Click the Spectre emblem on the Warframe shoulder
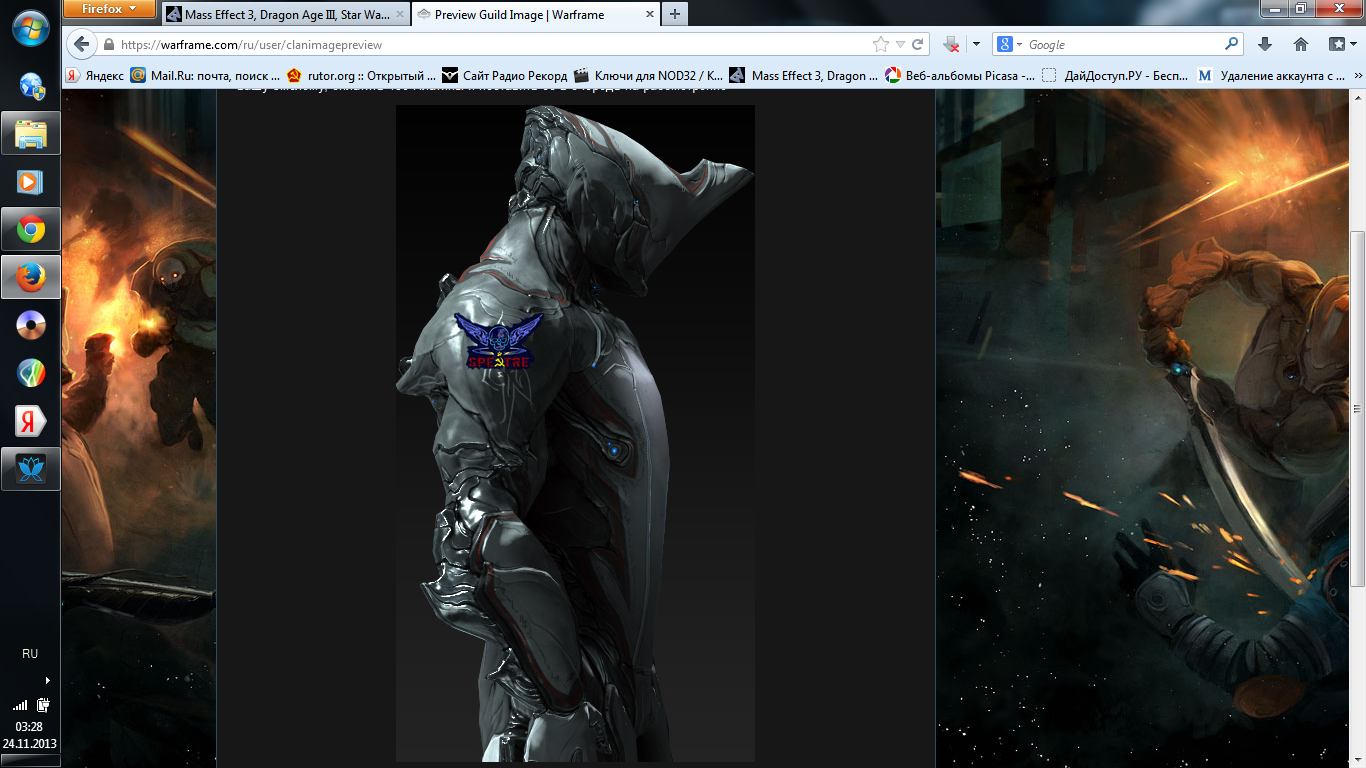The height and width of the screenshot is (768, 1366). 498,341
